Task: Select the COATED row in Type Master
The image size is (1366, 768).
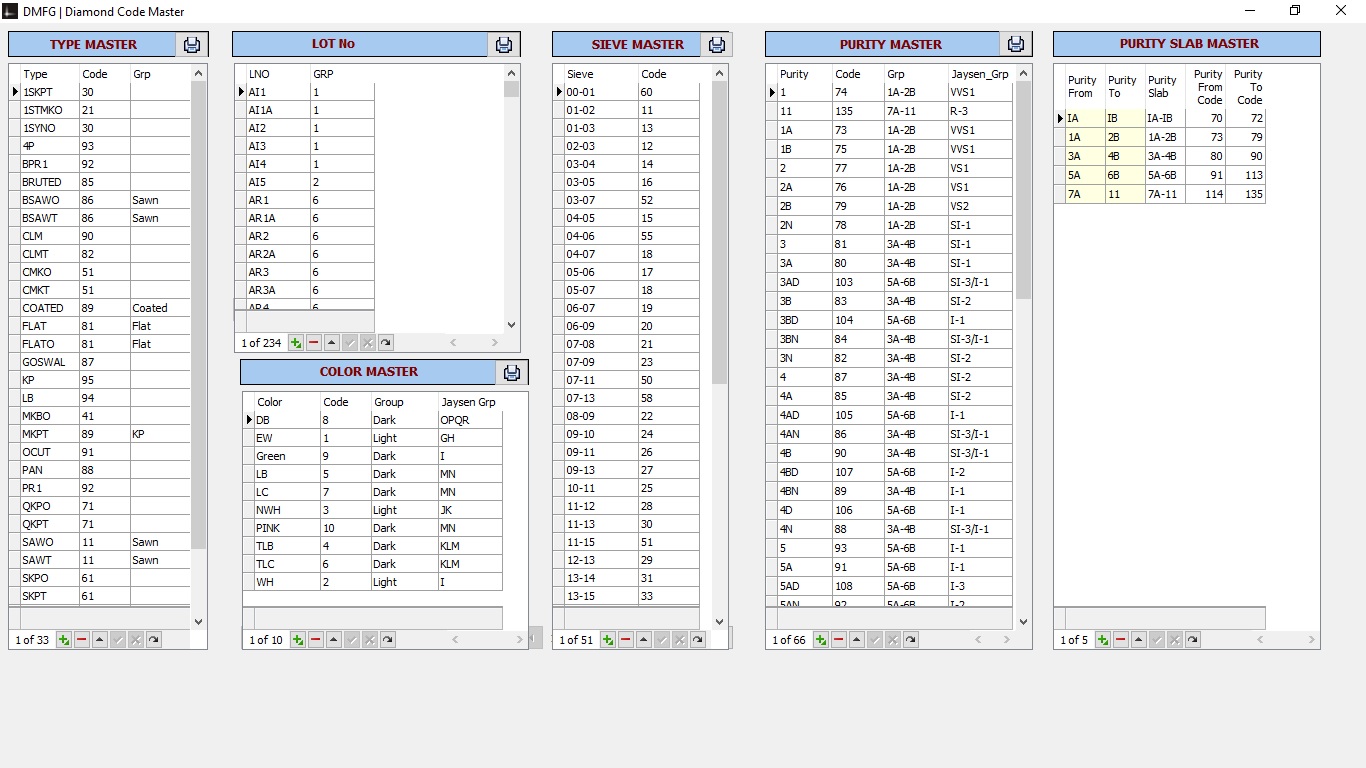Action: [100, 308]
